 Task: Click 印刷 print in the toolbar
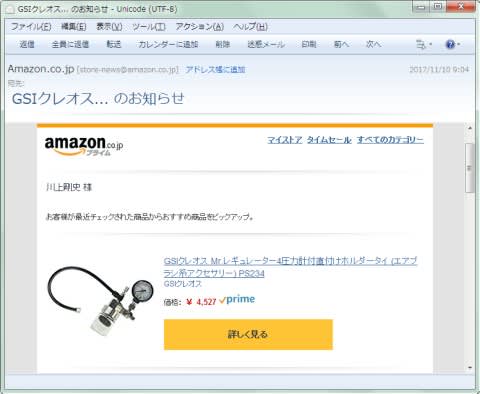309,44
